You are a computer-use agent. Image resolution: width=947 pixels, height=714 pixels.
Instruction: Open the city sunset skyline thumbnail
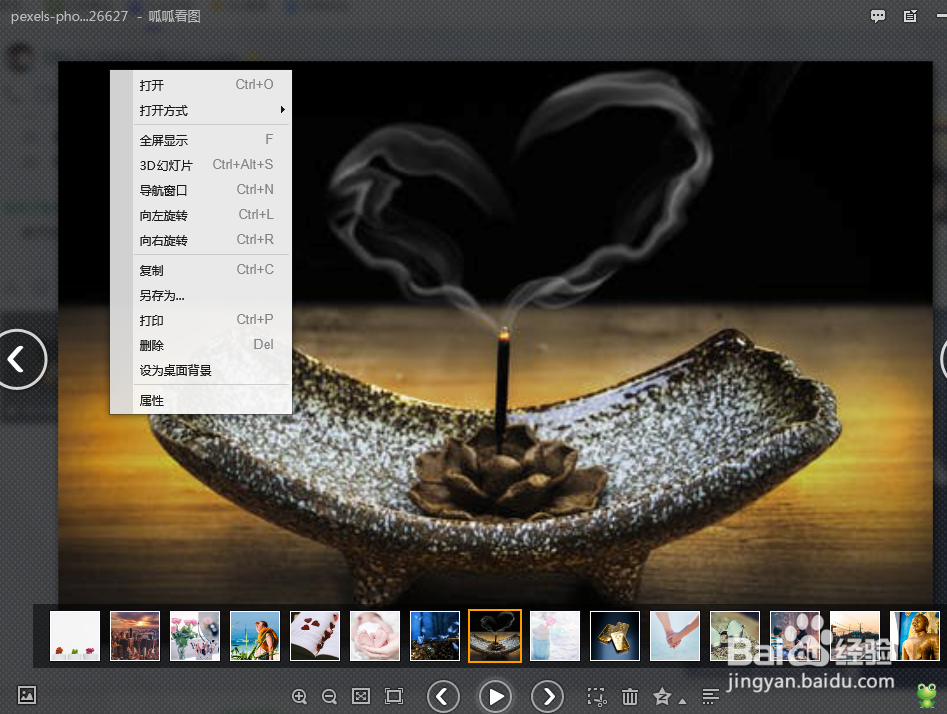pos(135,635)
